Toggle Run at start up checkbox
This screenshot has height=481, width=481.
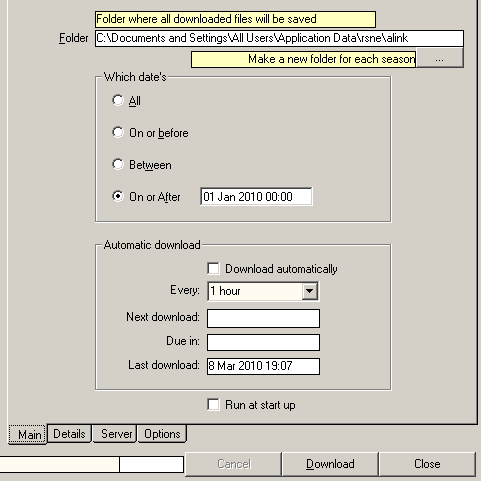point(213,405)
